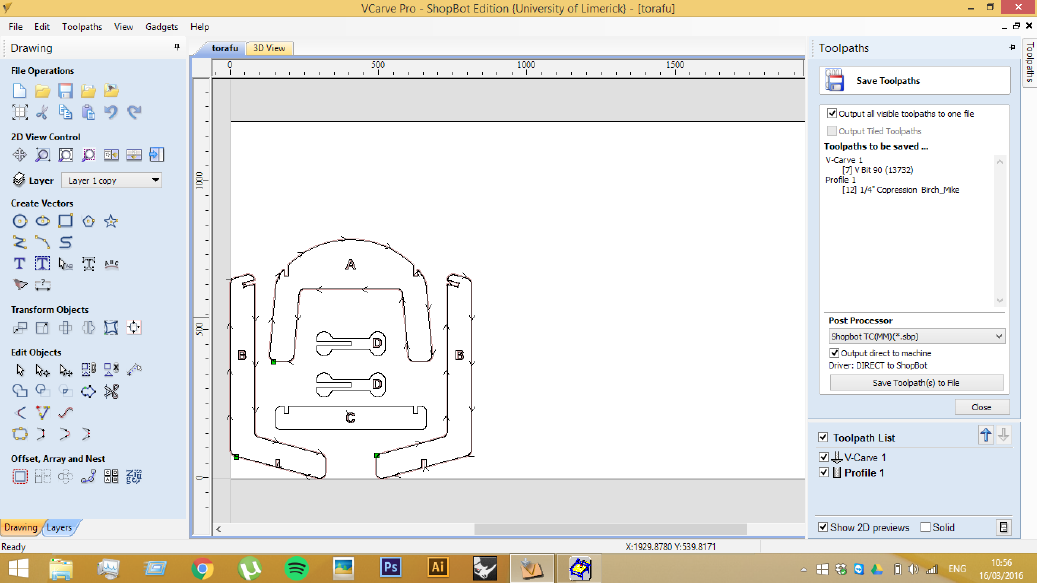
Task: Open the Help menu
Action: [x=200, y=27]
